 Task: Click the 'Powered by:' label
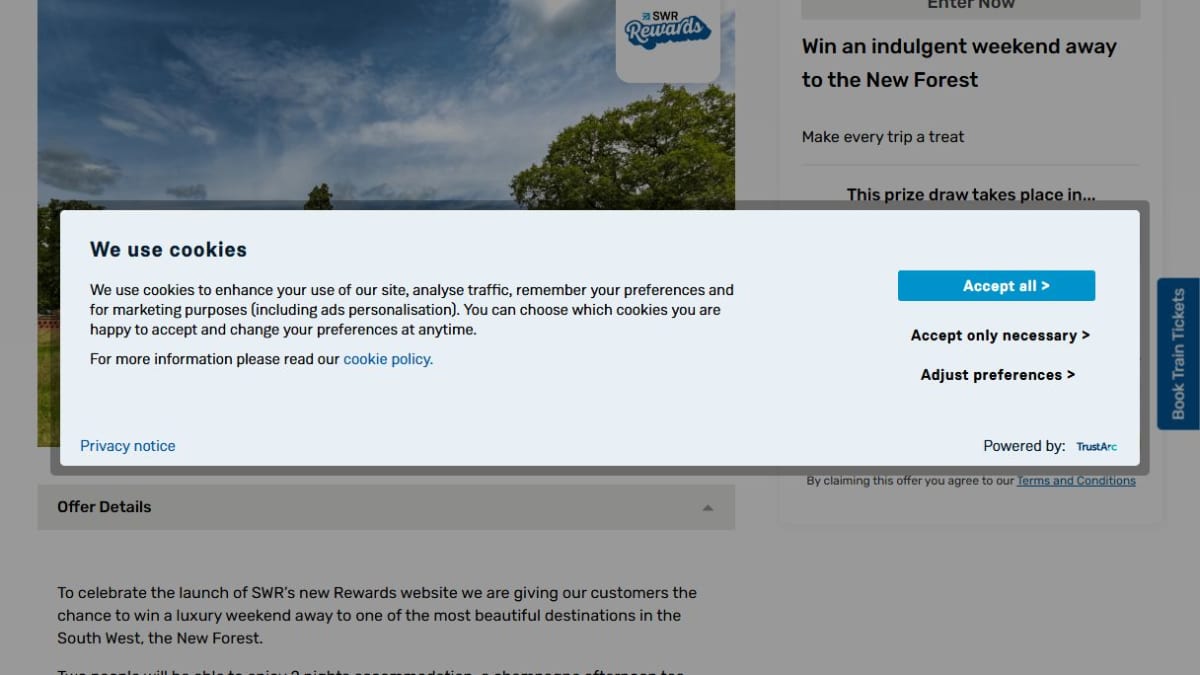(1024, 446)
